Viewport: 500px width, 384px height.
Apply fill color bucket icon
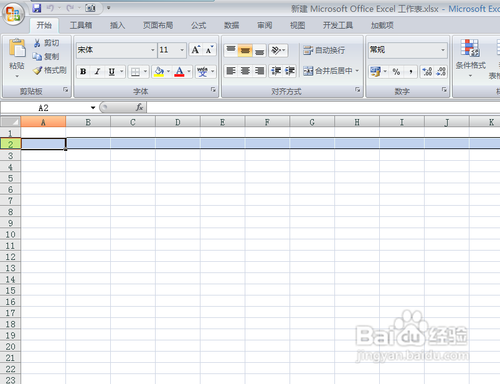pos(159,71)
